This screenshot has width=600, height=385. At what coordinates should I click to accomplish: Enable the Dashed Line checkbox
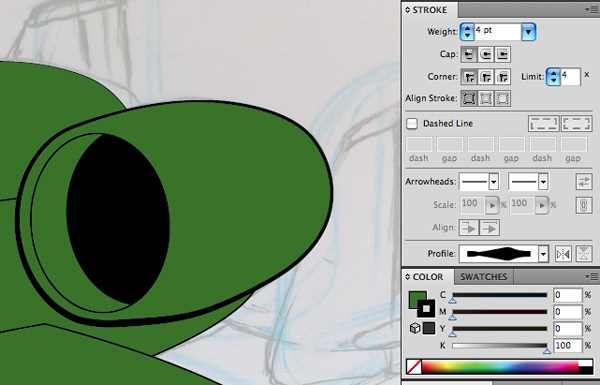(412, 123)
